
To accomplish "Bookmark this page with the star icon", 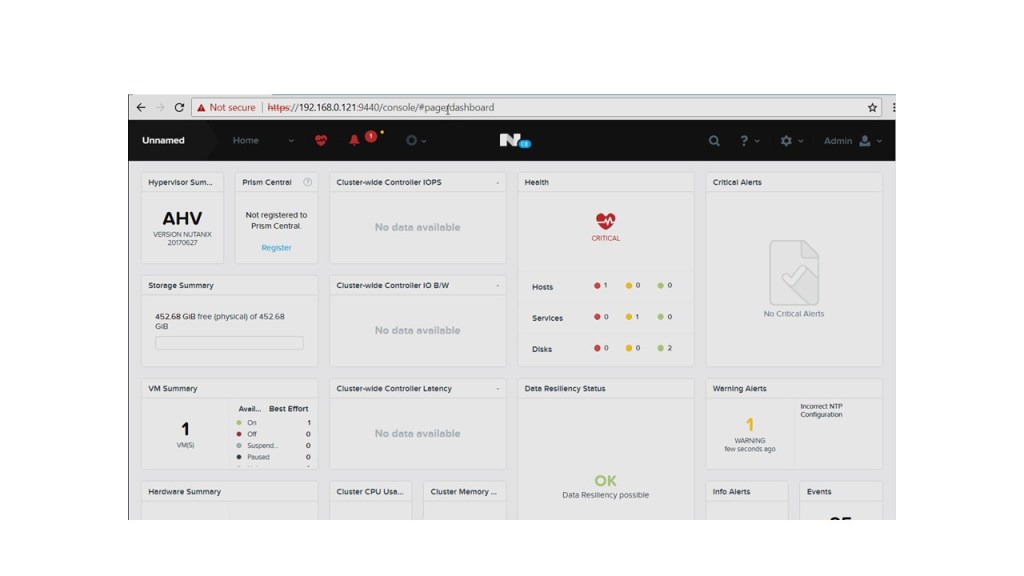I will [872, 107].
